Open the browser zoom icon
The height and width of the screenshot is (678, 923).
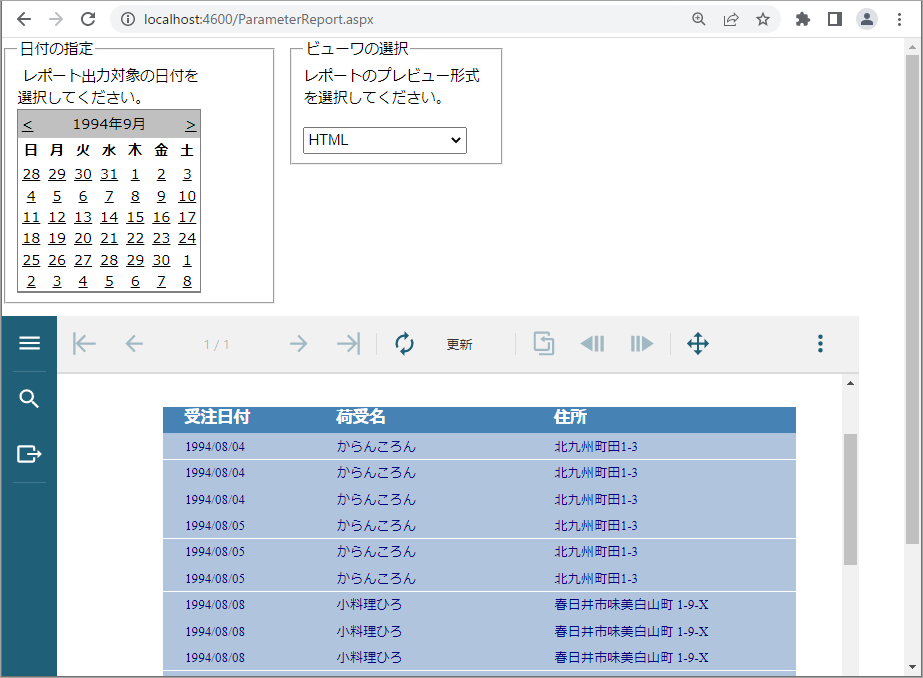[x=699, y=19]
